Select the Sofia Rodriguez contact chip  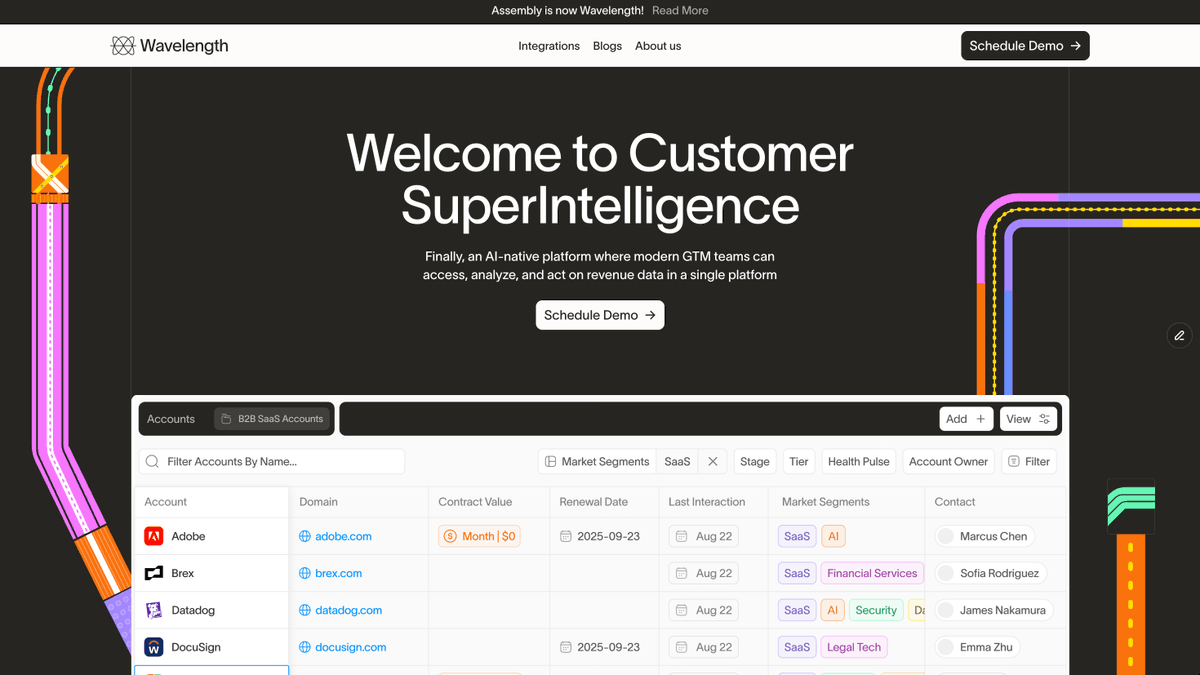(989, 574)
